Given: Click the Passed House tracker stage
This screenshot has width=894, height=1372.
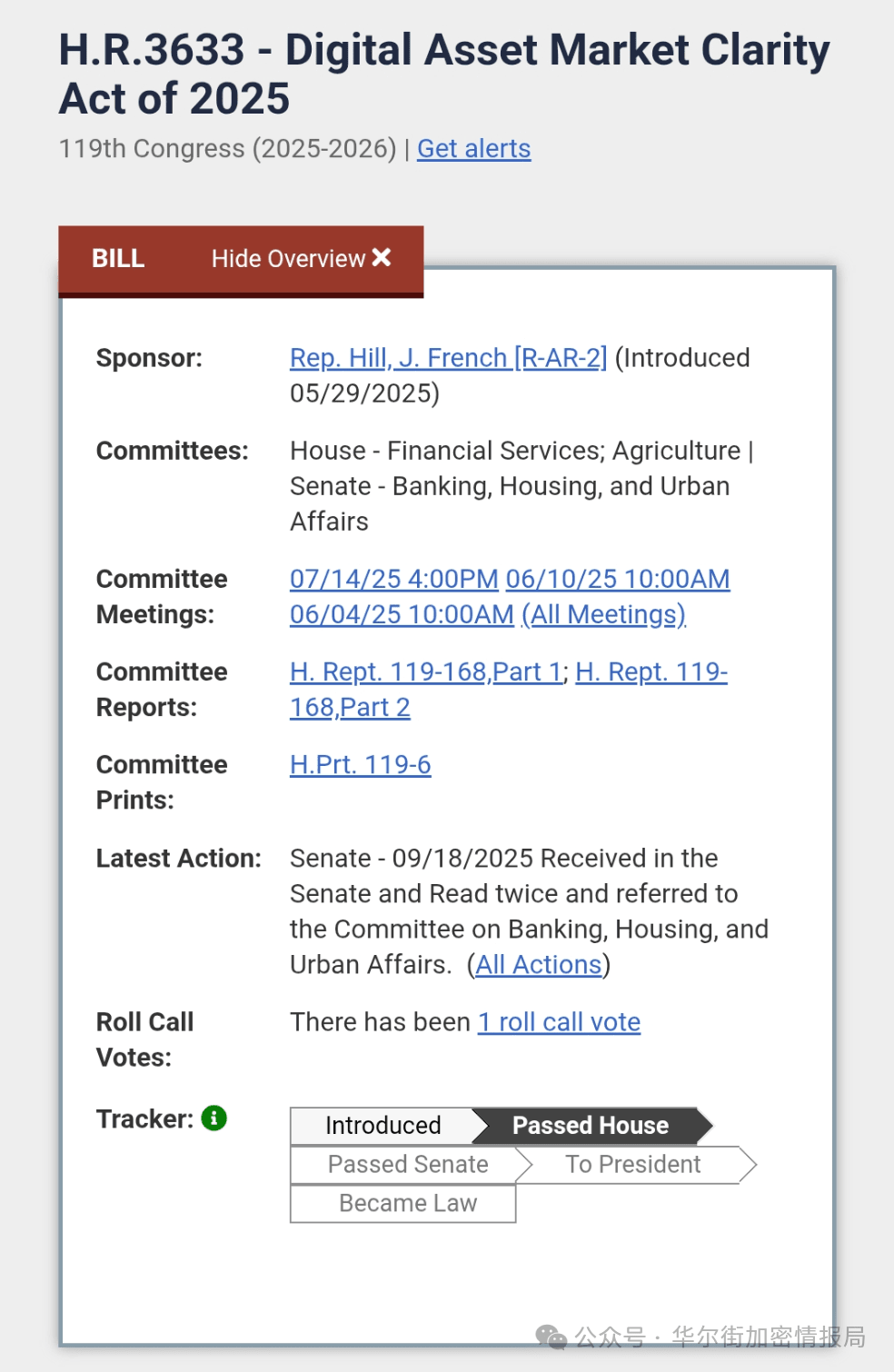Looking at the screenshot, I should (590, 1126).
